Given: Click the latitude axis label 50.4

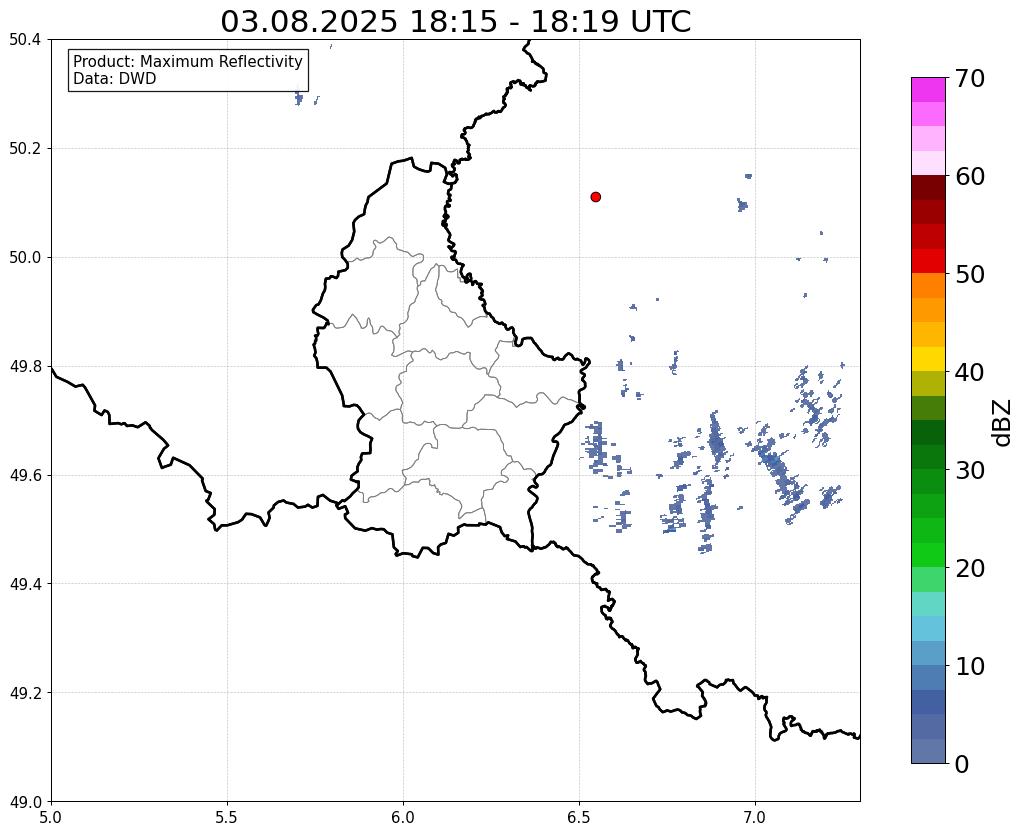Looking at the screenshot, I should (x=25, y=40).
